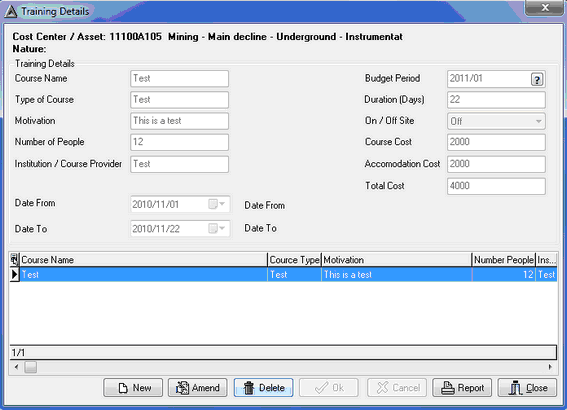This screenshot has height=410, width=567.
Task: Click the scroll right arrow of the grid
Action: click(550, 367)
